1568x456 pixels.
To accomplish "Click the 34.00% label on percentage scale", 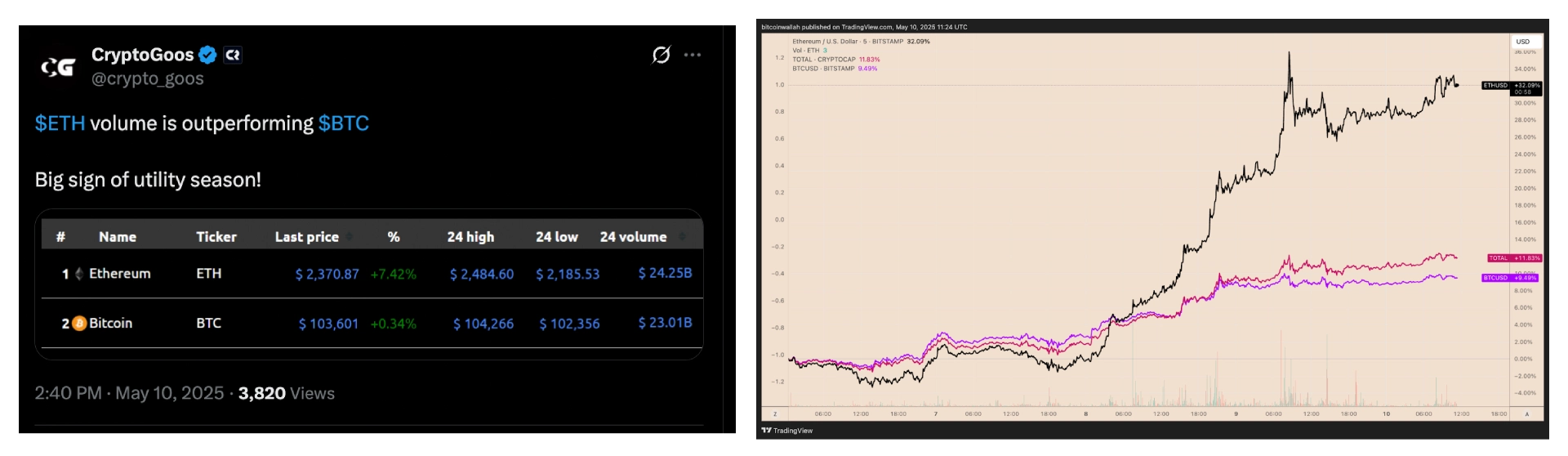I will click(x=1525, y=69).
